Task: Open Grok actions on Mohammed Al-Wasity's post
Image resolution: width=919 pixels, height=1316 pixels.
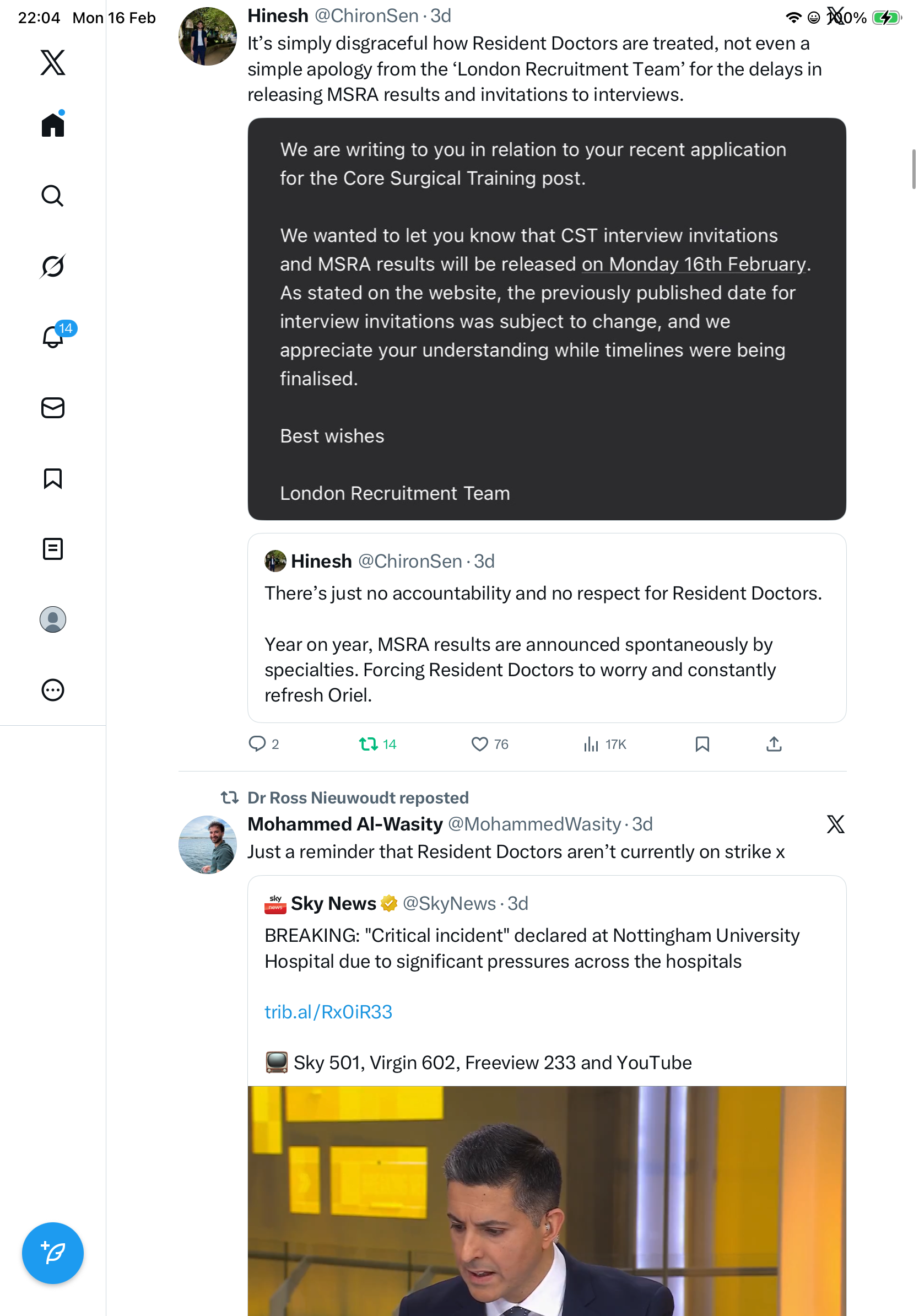Action: [835, 824]
